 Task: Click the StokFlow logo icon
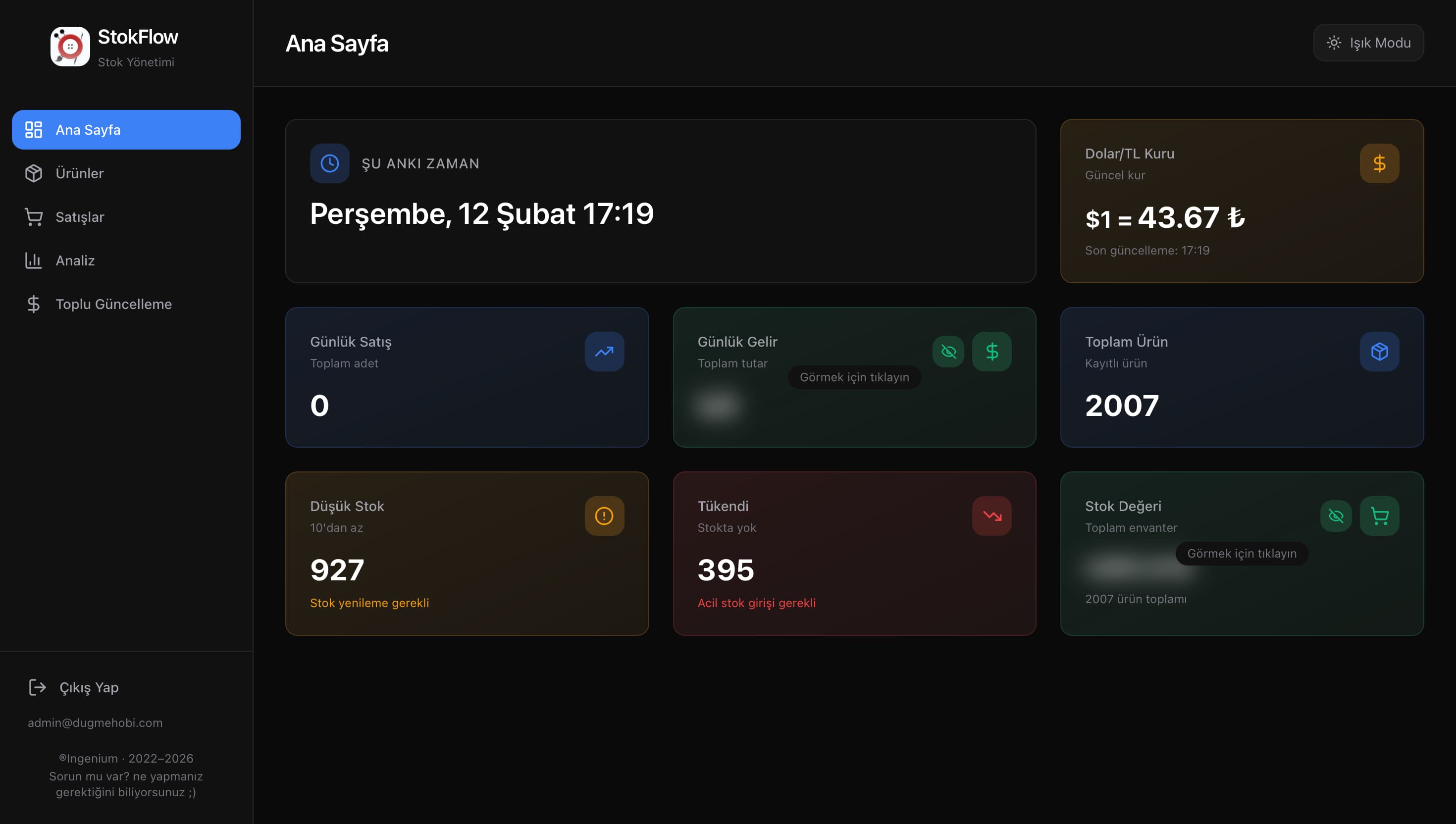tap(70, 47)
